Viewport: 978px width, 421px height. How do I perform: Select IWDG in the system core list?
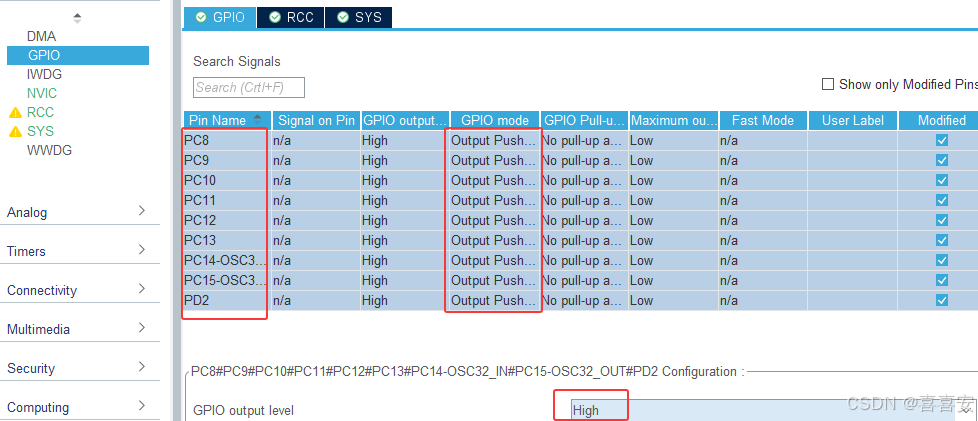[44, 75]
